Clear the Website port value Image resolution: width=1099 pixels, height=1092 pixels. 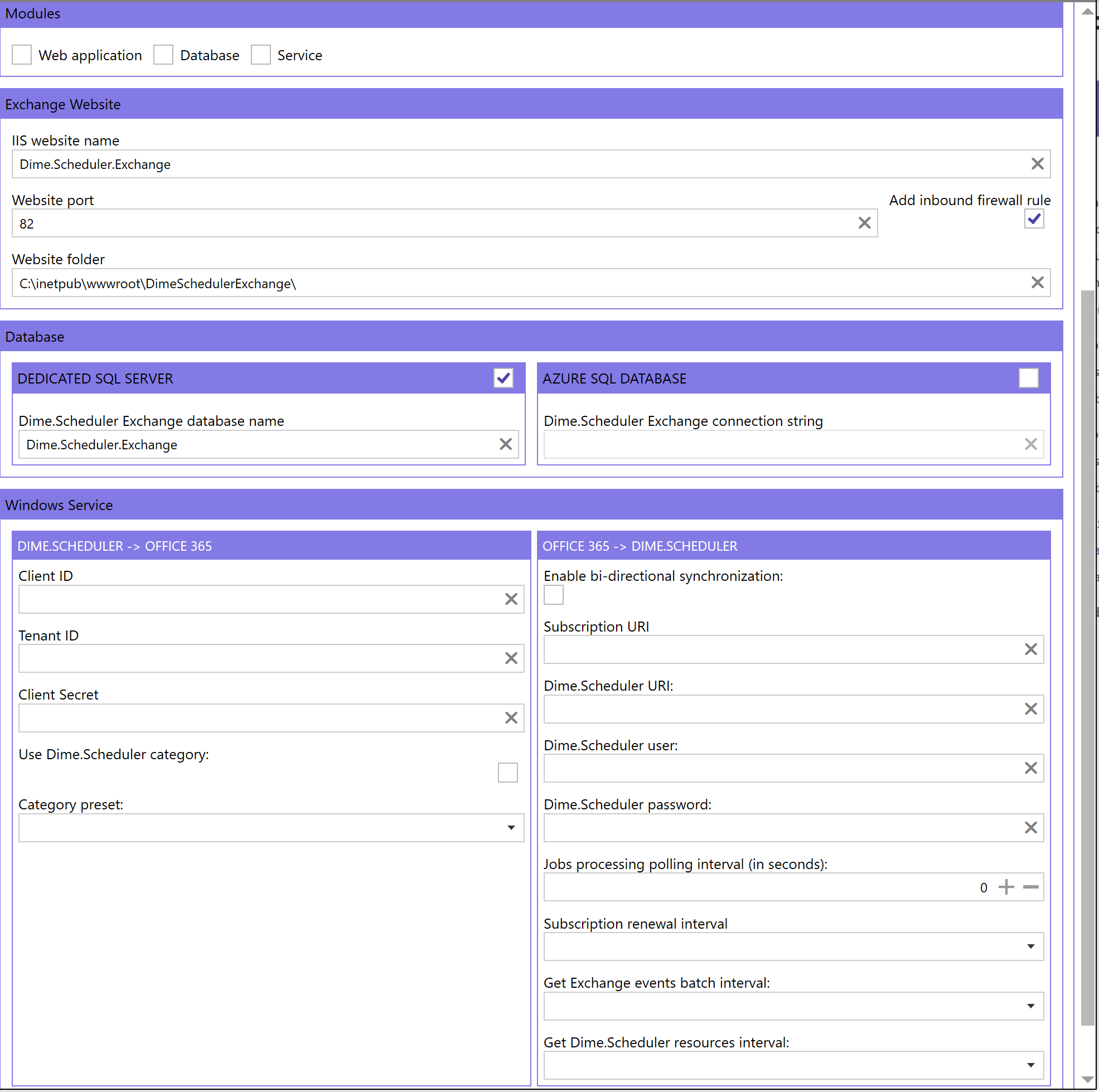tap(864, 223)
